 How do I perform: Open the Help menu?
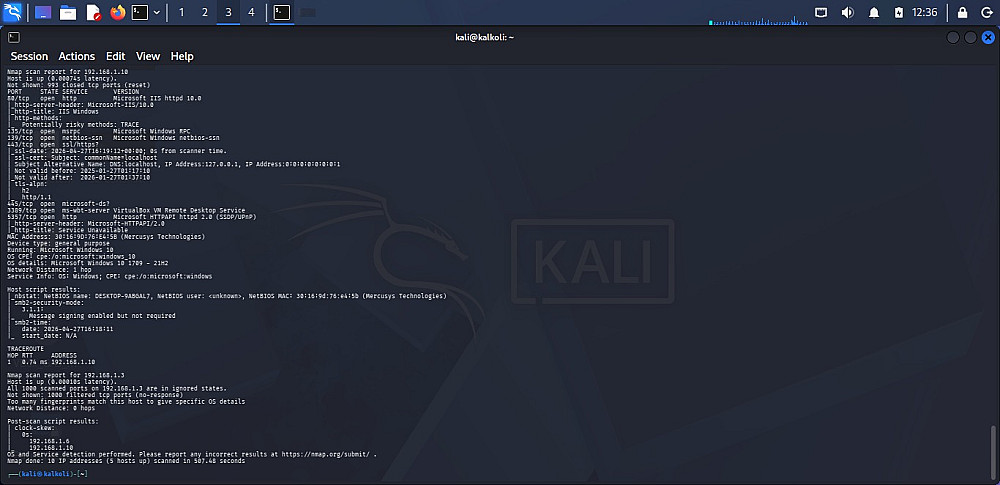tap(182, 56)
